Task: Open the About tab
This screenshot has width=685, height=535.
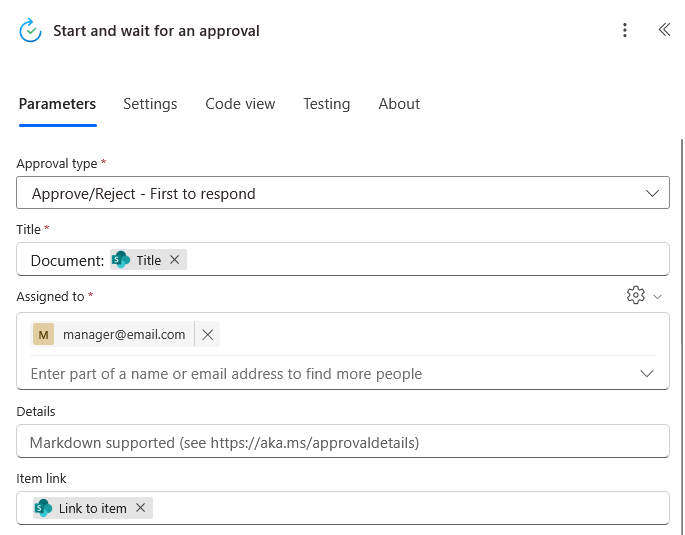Action: point(399,104)
